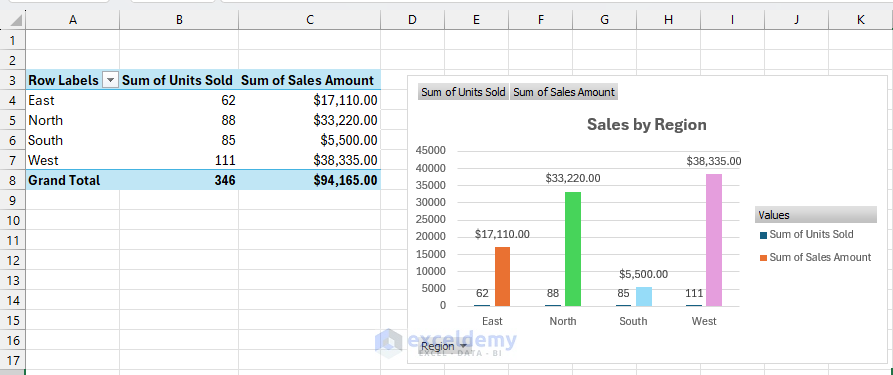Image resolution: width=893 pixels, height=375 pixels.
Task: Click the Sum of Units Sold chart field button
Action: click(463, 92)
